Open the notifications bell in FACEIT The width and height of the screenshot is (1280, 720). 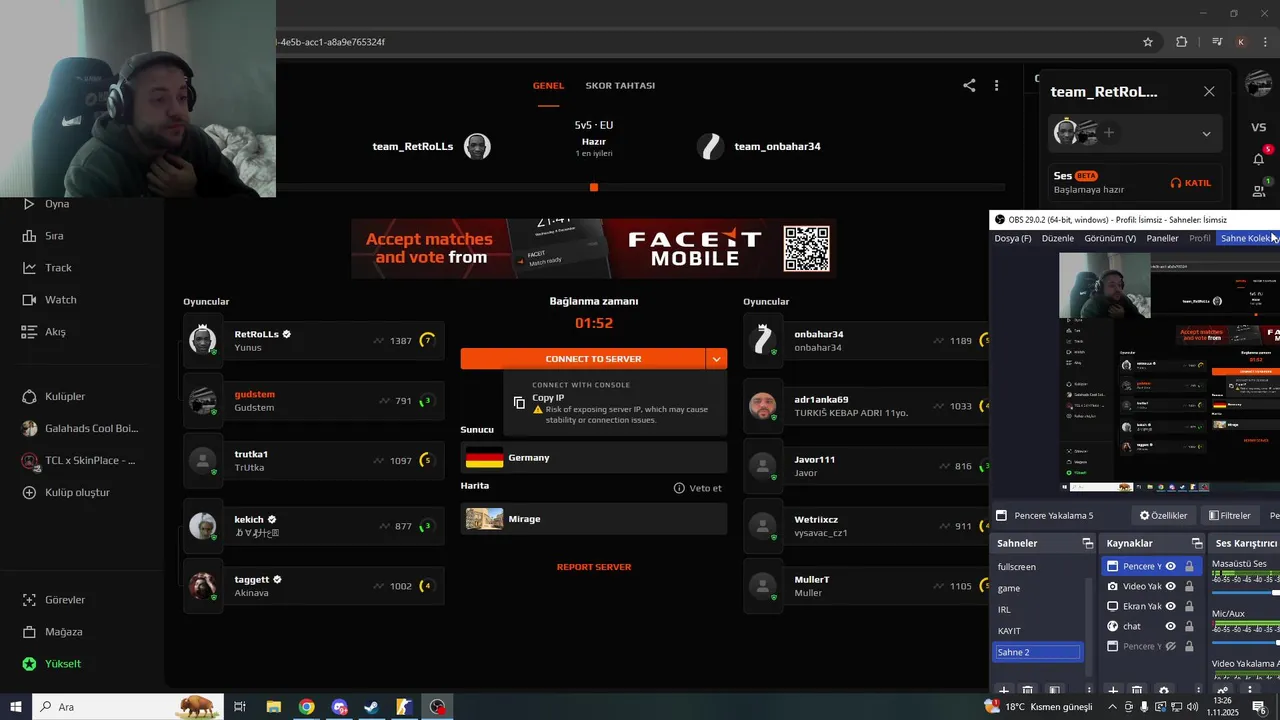1259,159
